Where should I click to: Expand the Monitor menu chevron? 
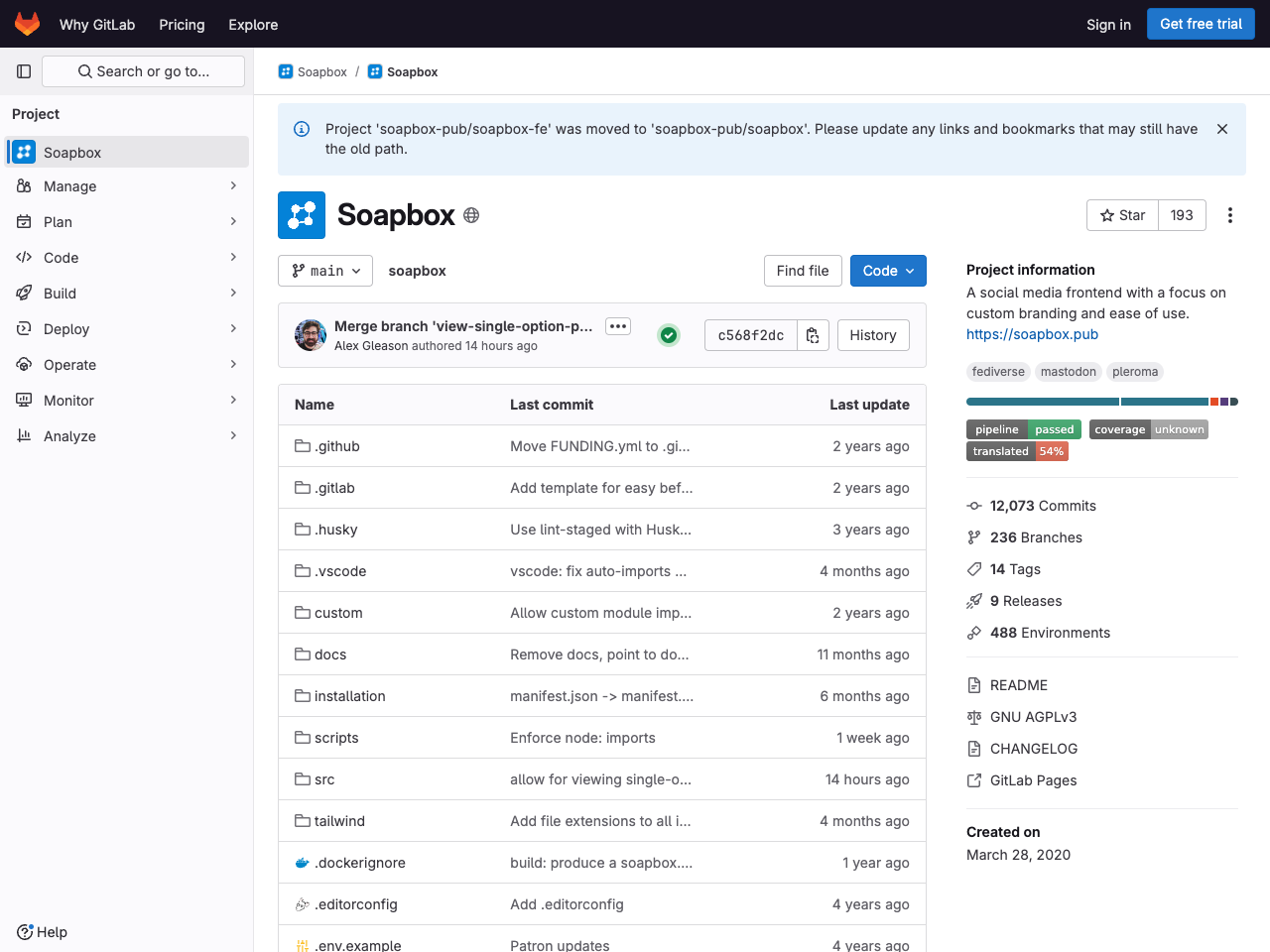233,401
